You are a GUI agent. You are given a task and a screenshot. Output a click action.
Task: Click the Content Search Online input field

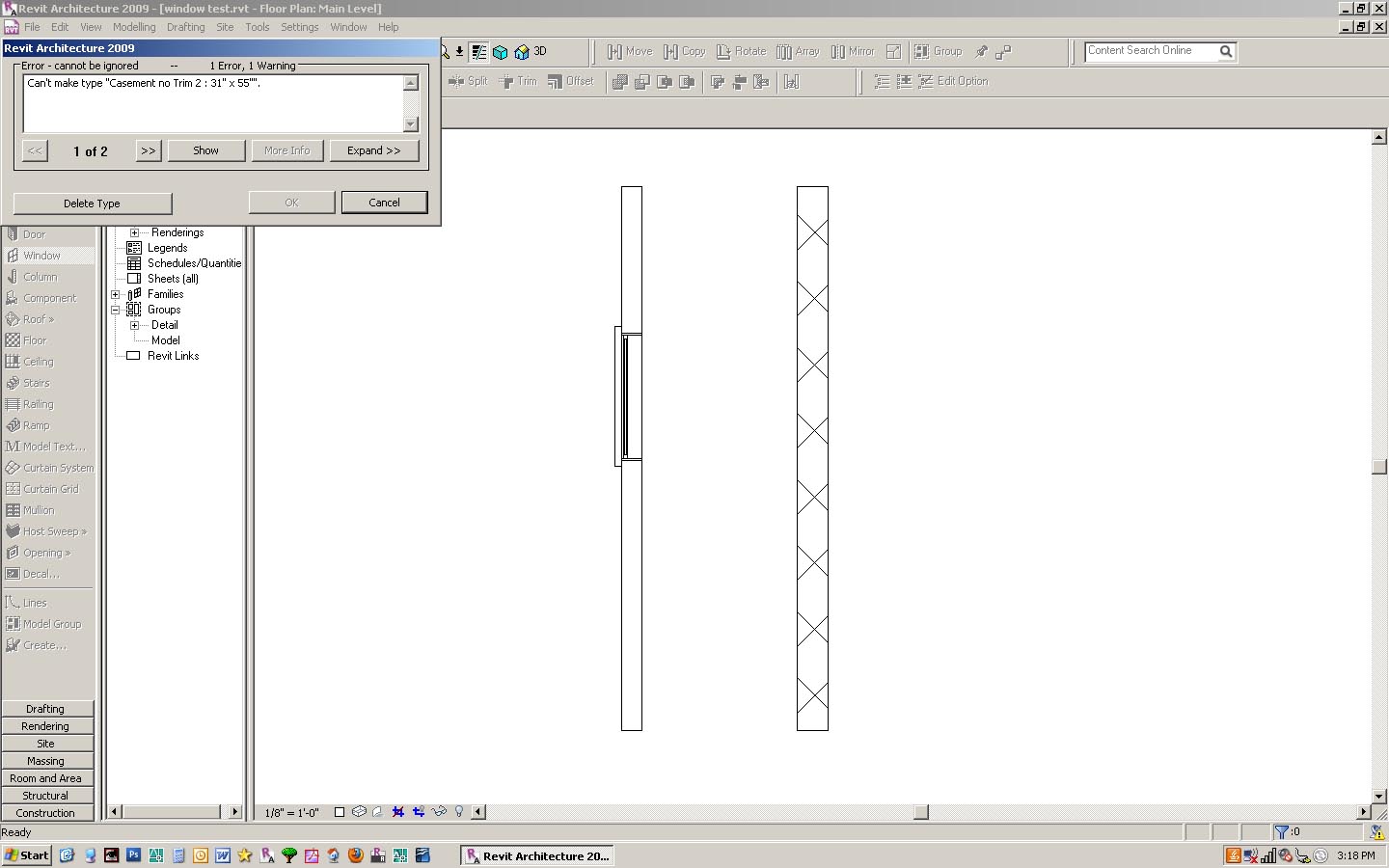(1150, 51)
